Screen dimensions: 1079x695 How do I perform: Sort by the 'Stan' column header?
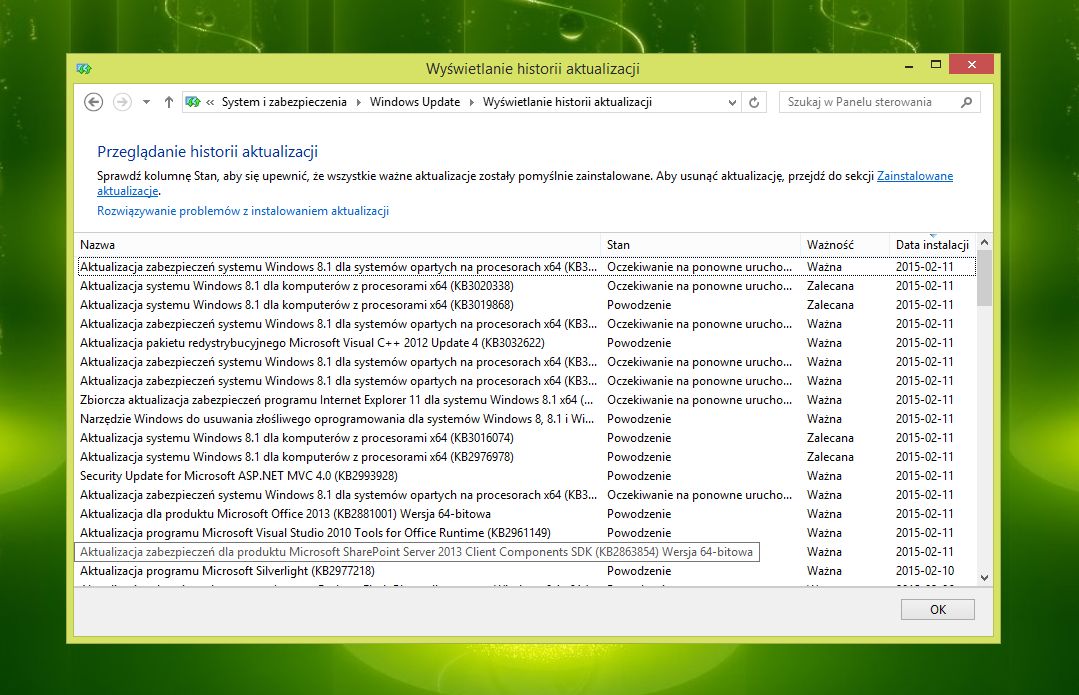[x=701, y=244]
